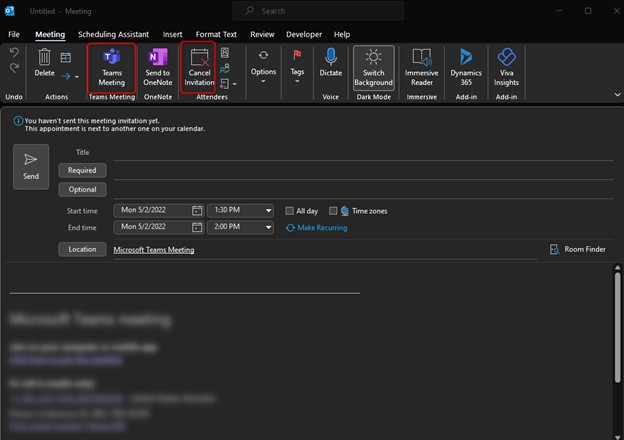Toggle Switch Background dark mode
The width and height of the screenshot is (624, 440).
pyautogui.click(x=373, y=66)
